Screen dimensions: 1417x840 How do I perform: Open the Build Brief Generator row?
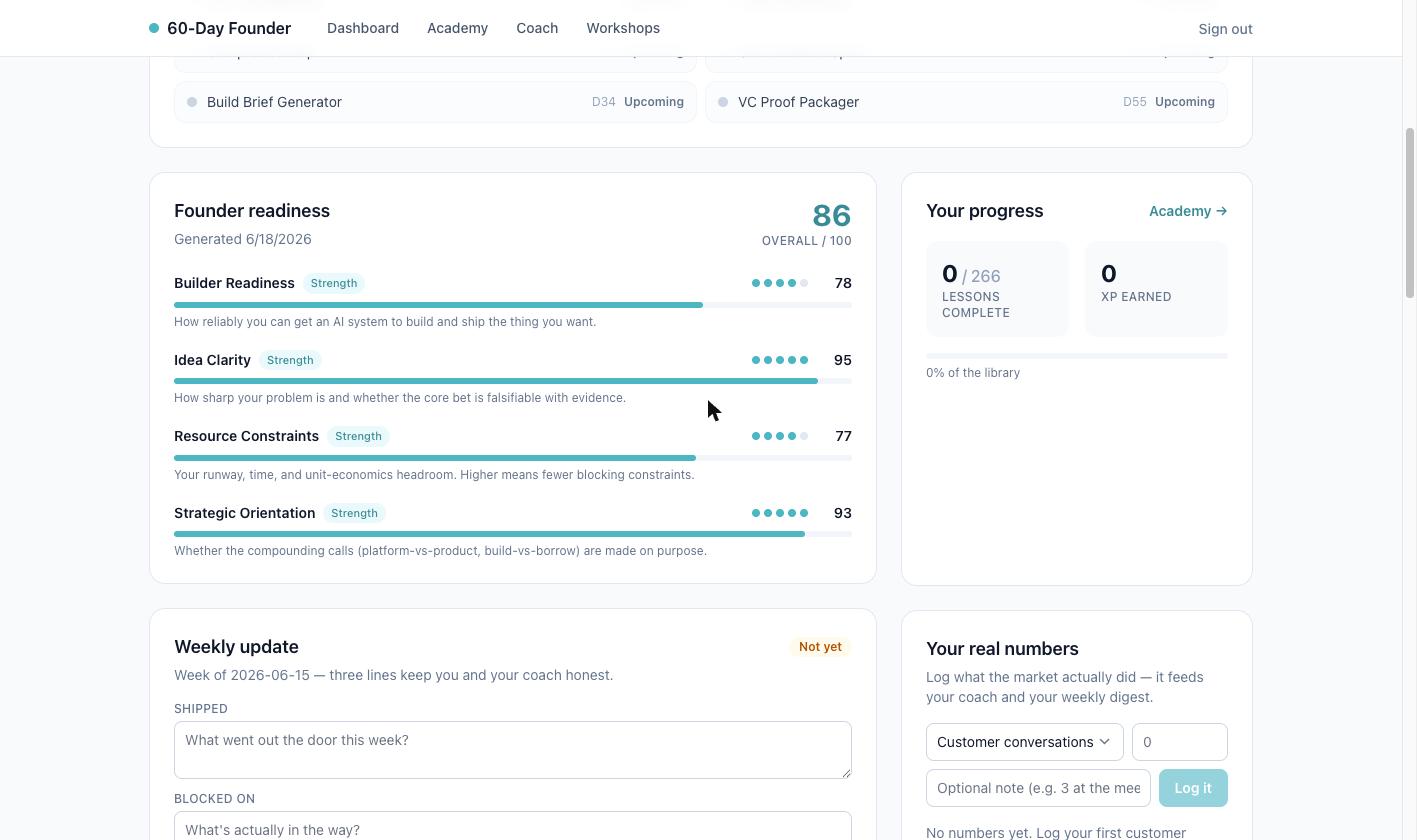coord(436,102)
